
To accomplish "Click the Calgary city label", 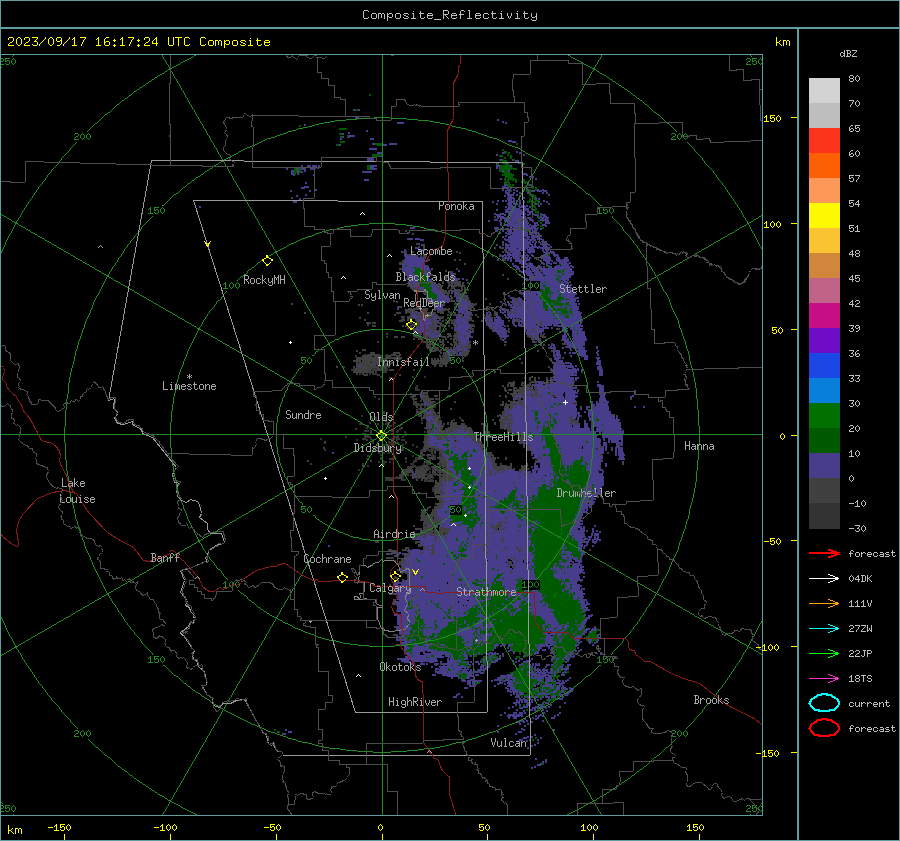I will tap(390, 588).
